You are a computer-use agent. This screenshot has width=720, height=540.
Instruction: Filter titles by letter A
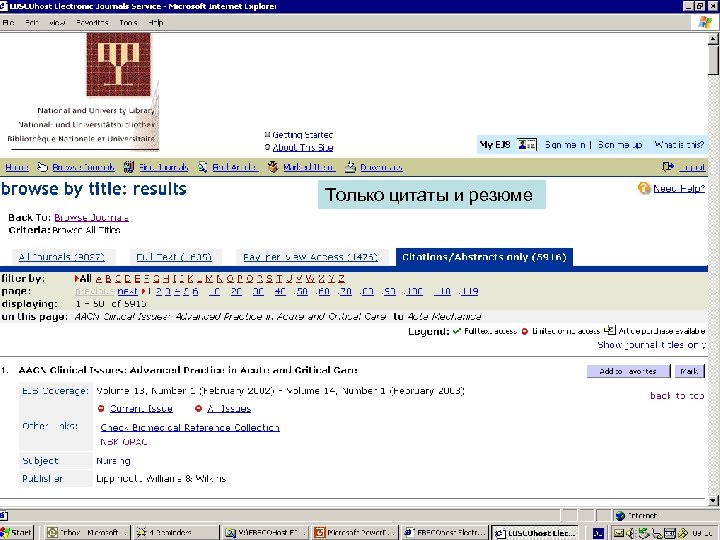click(x=98, y=279)
